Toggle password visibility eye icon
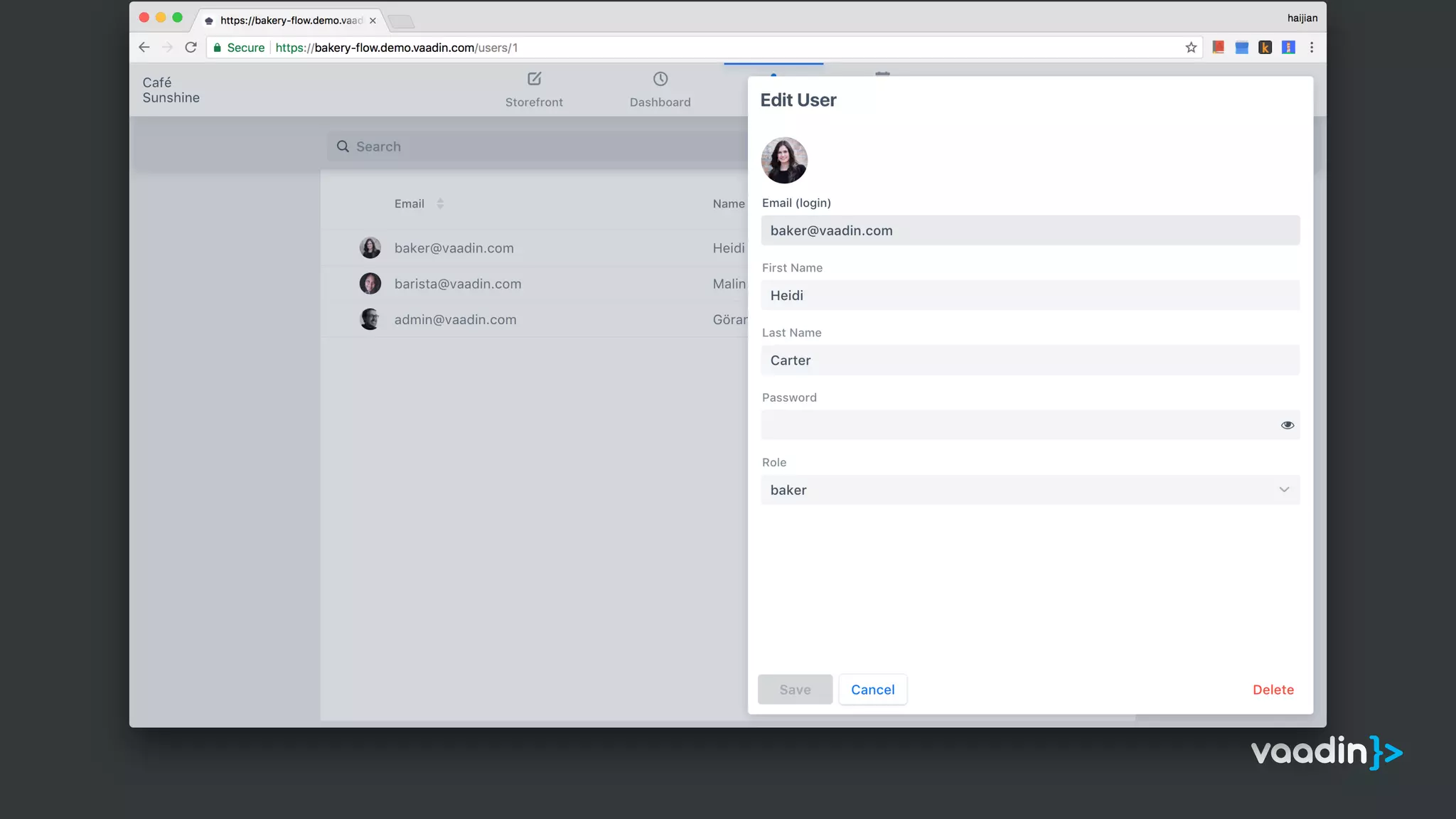 tap(1287, 425)
